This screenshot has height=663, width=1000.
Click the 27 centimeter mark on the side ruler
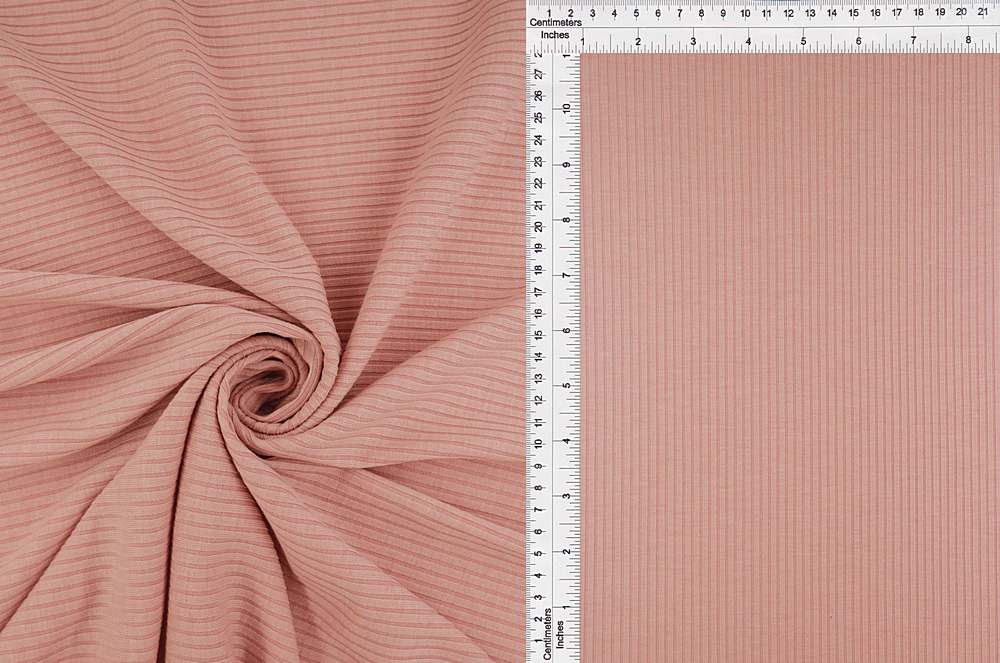[x=540, y=74]
